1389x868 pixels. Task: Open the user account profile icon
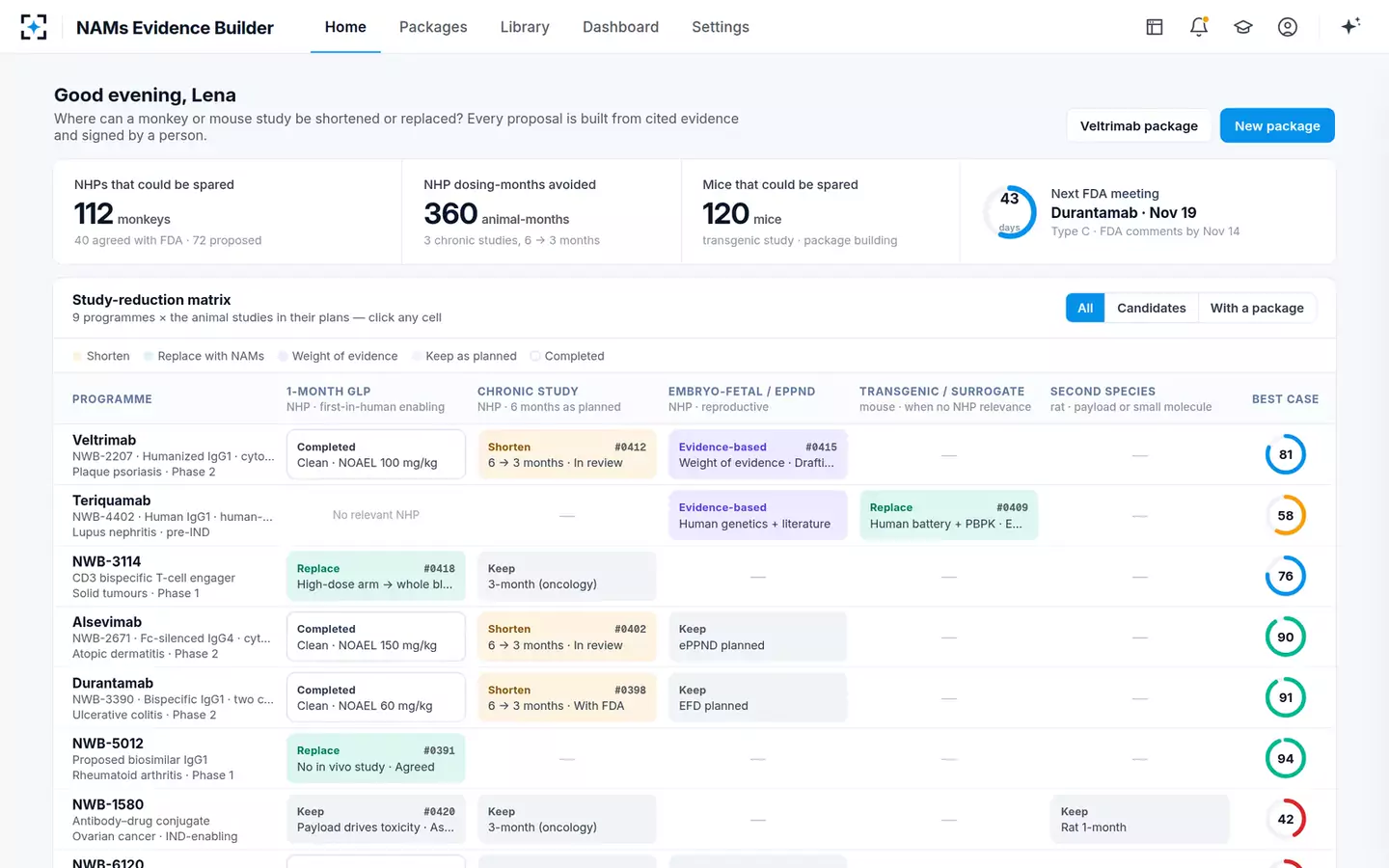tap(1288, 27)
